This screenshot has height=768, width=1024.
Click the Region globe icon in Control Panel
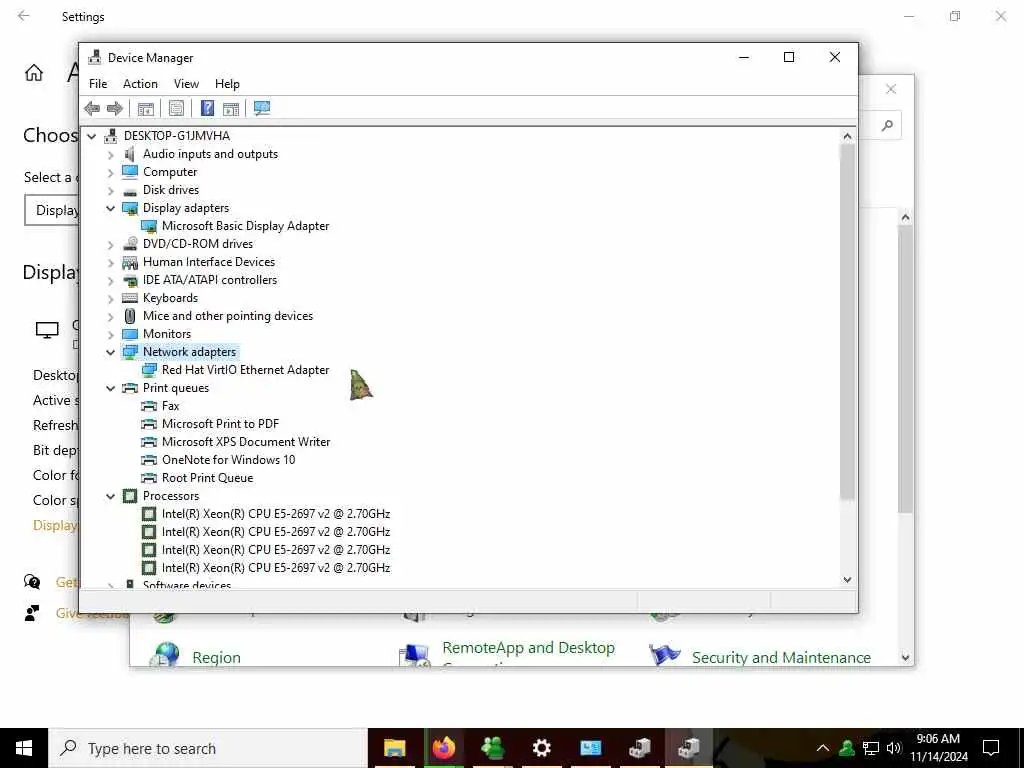coord(166,655)
